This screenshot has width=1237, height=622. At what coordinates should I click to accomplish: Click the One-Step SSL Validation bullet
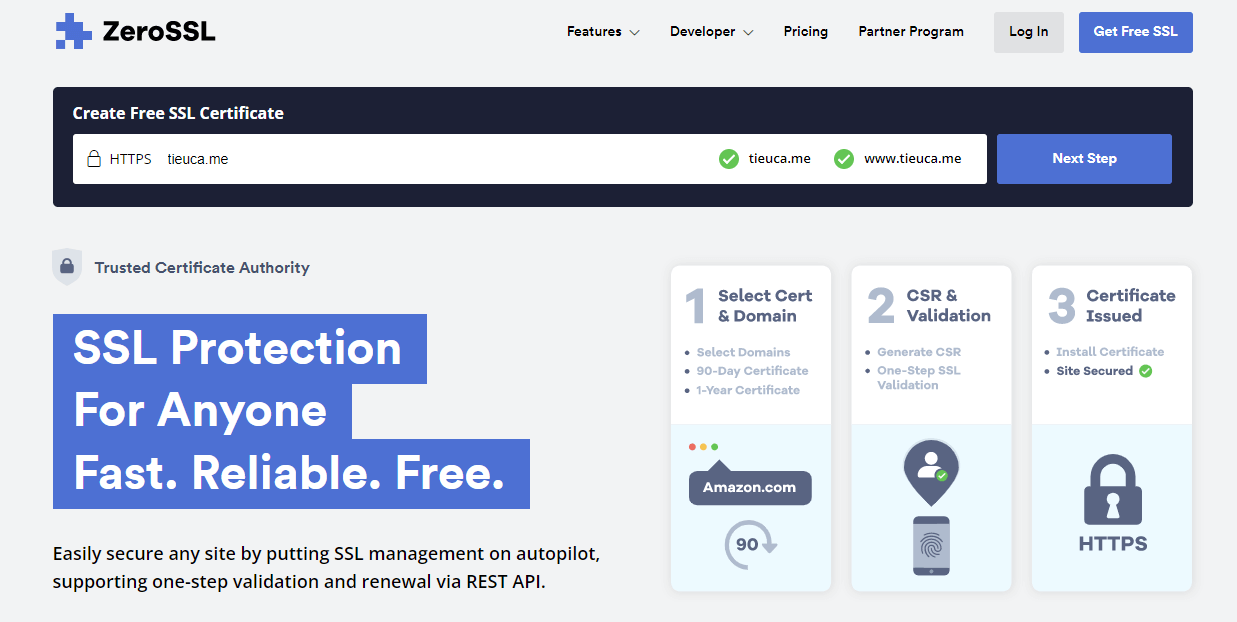point(919,378)
